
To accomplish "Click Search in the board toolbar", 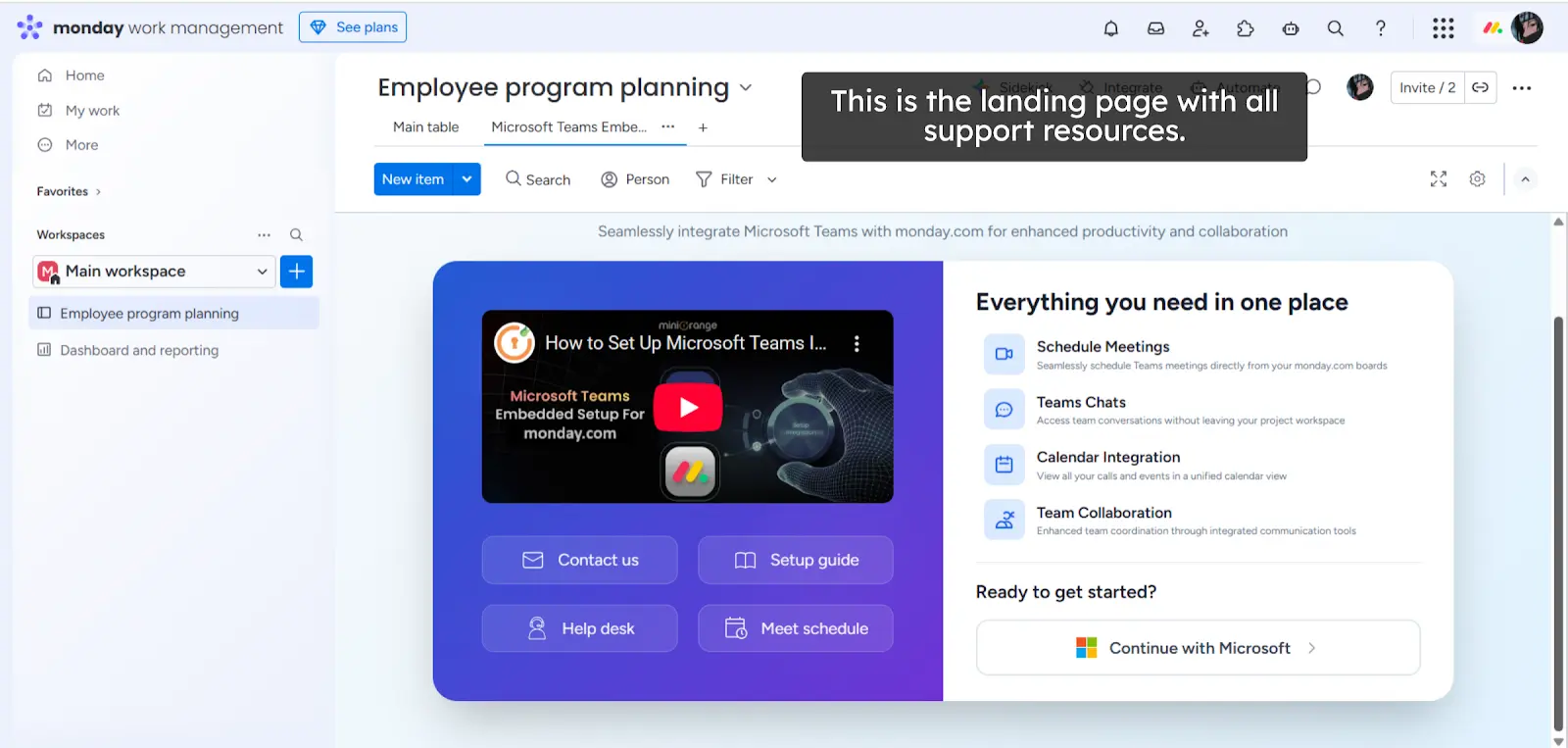I will [538, 179].
